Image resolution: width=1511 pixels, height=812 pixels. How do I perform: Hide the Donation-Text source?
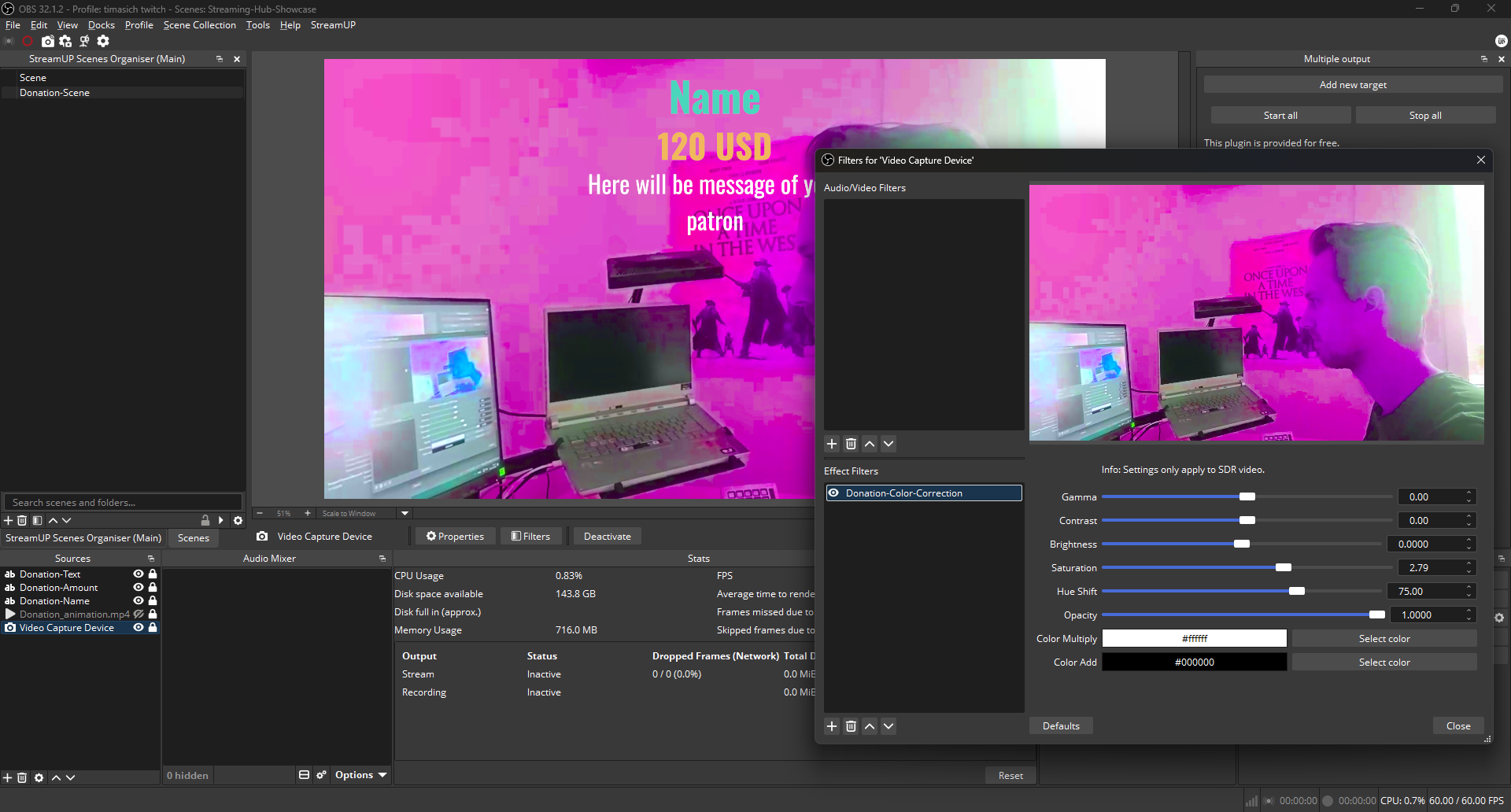pyautogui.click(x=139, y=574)
